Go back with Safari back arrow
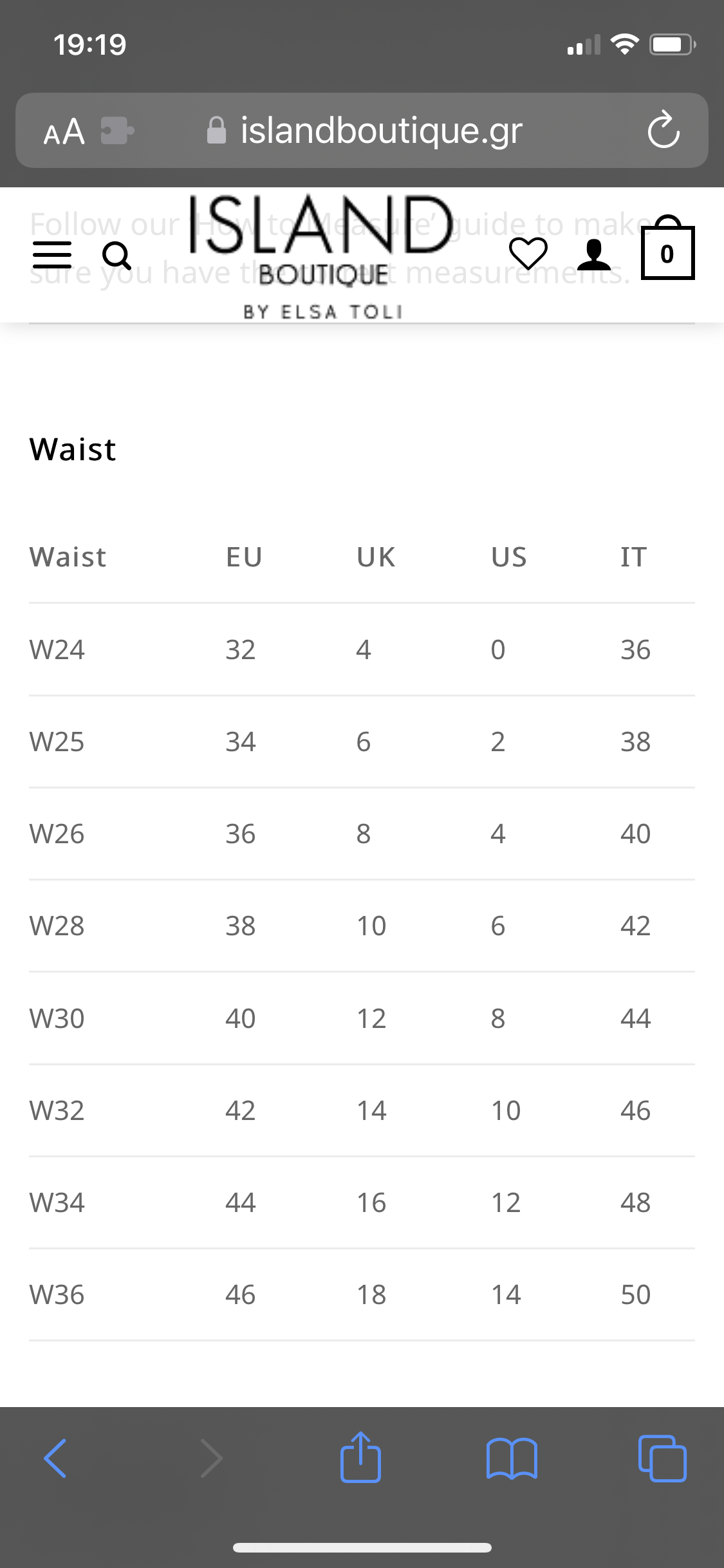Viewport: 724px width, 1568px height. (x=55, y=1458)
